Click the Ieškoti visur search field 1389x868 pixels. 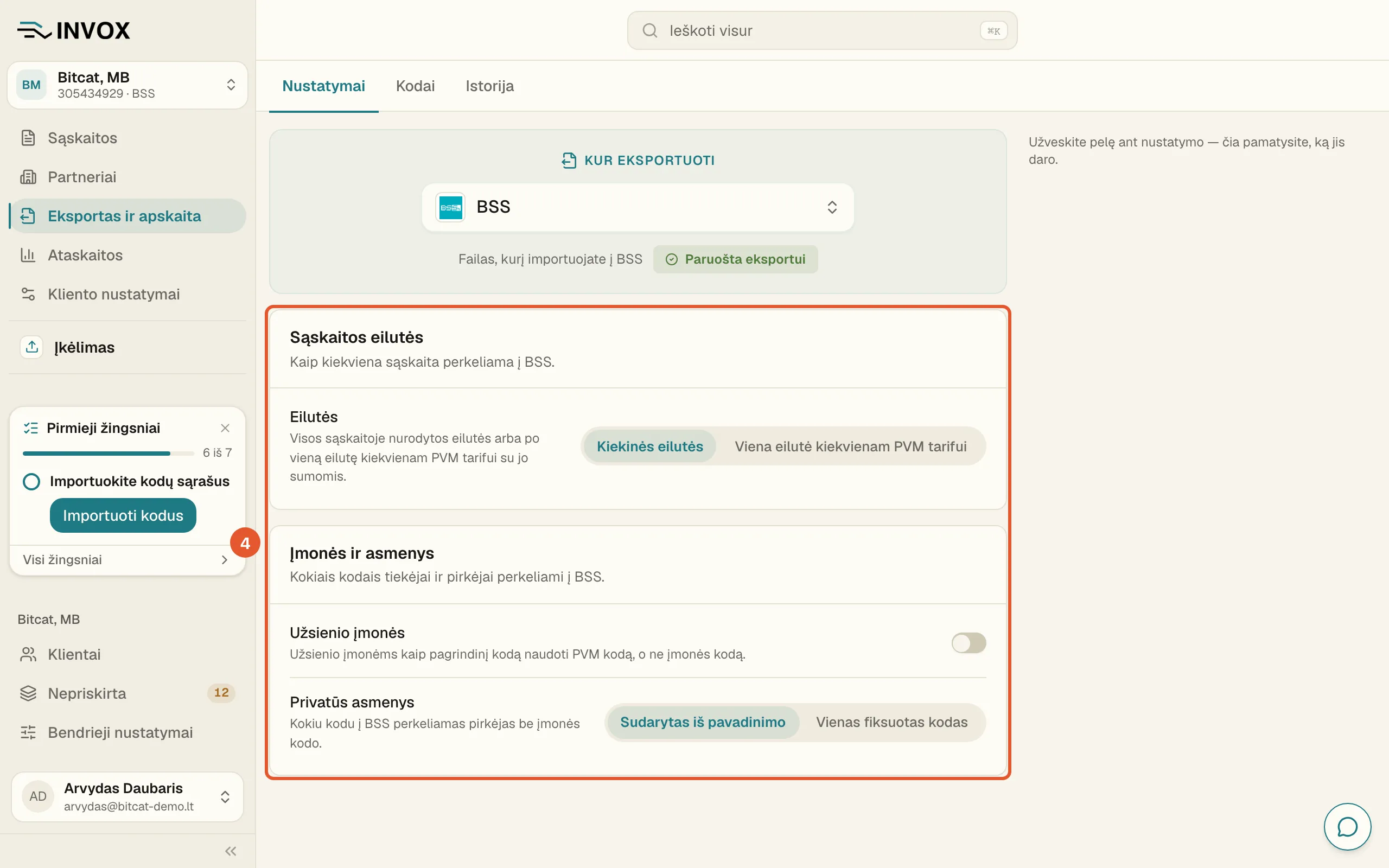coord(822,30)
